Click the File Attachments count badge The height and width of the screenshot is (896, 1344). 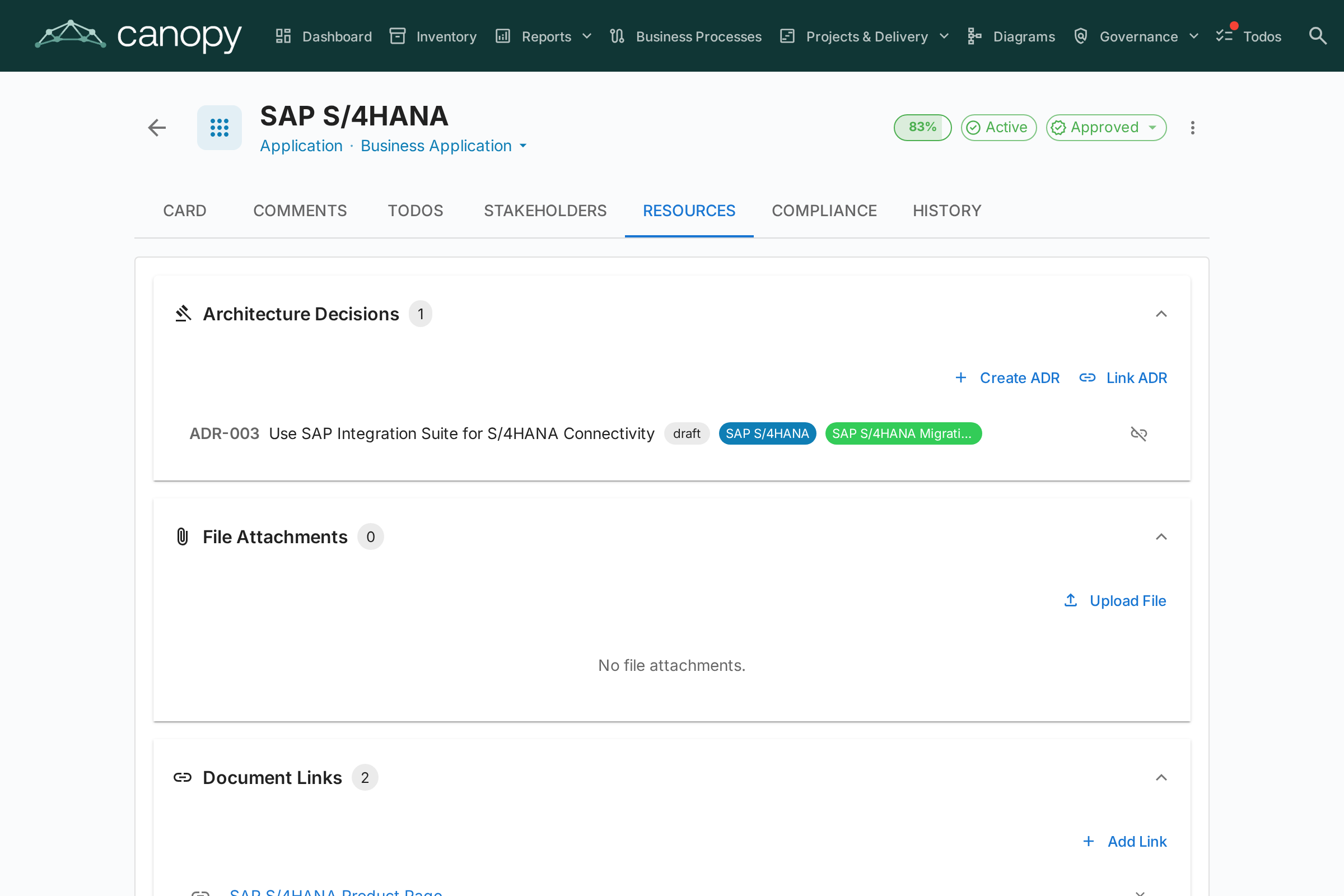tap(370, 536)
